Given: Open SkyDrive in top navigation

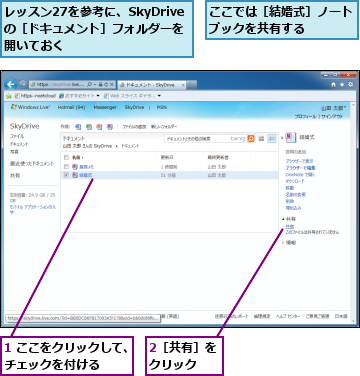Looking at the screenshot, I should (134, 107).
